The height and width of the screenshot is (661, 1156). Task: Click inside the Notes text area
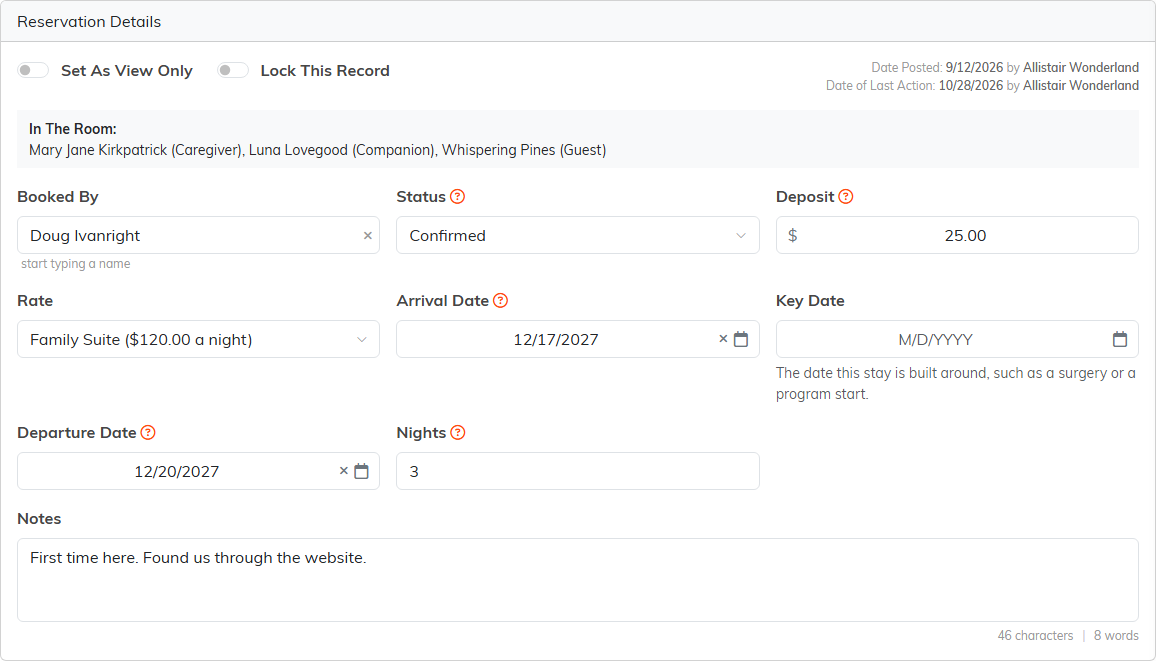[x=577, y=580]
